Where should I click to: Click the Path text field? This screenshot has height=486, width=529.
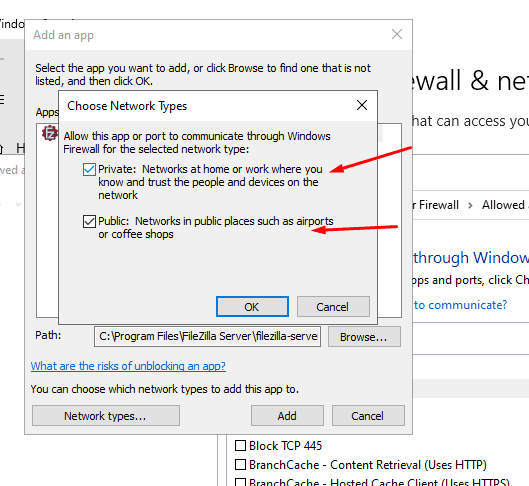207,336
